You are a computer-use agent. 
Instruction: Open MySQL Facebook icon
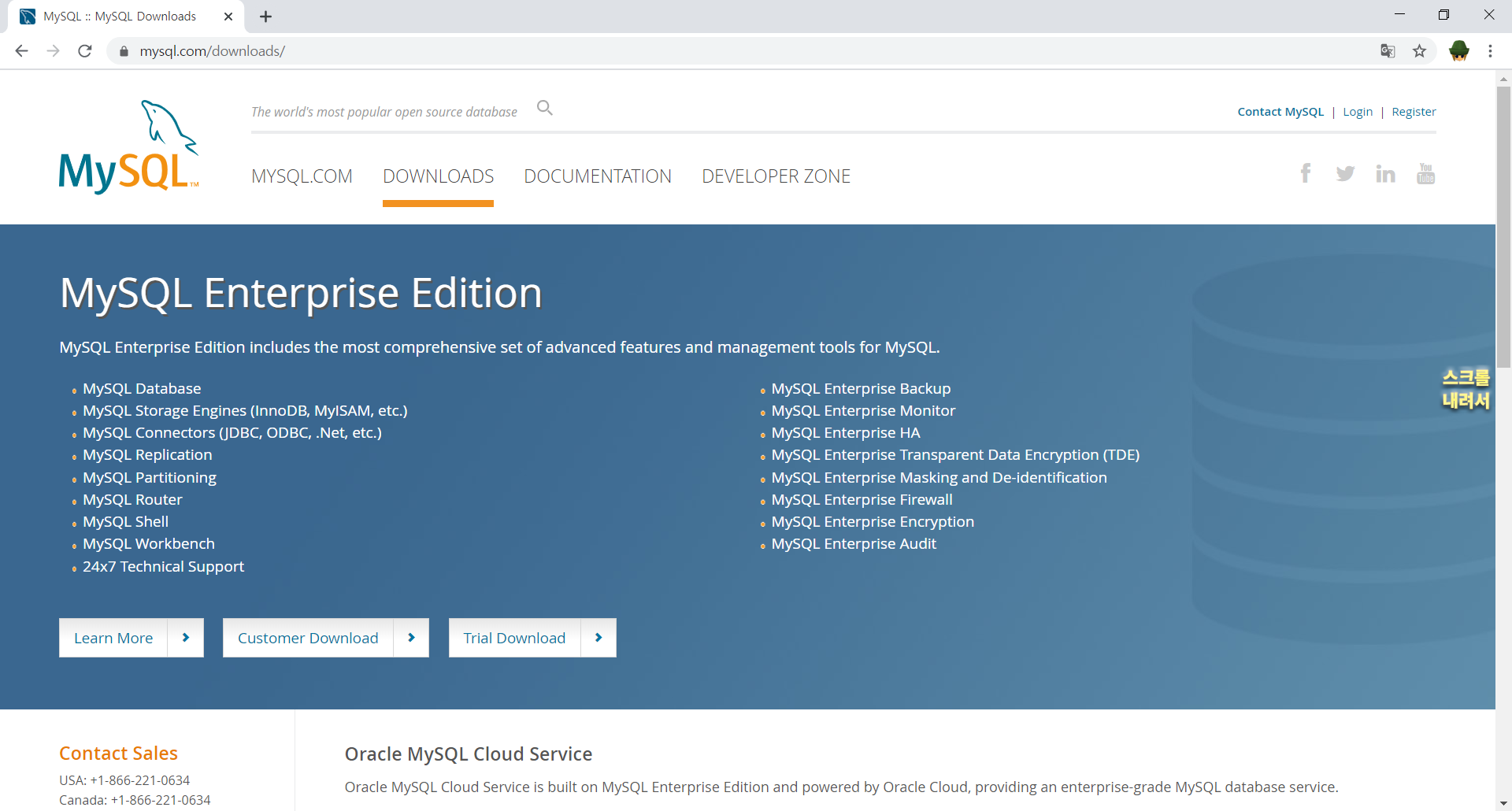tap(1306, 173)
